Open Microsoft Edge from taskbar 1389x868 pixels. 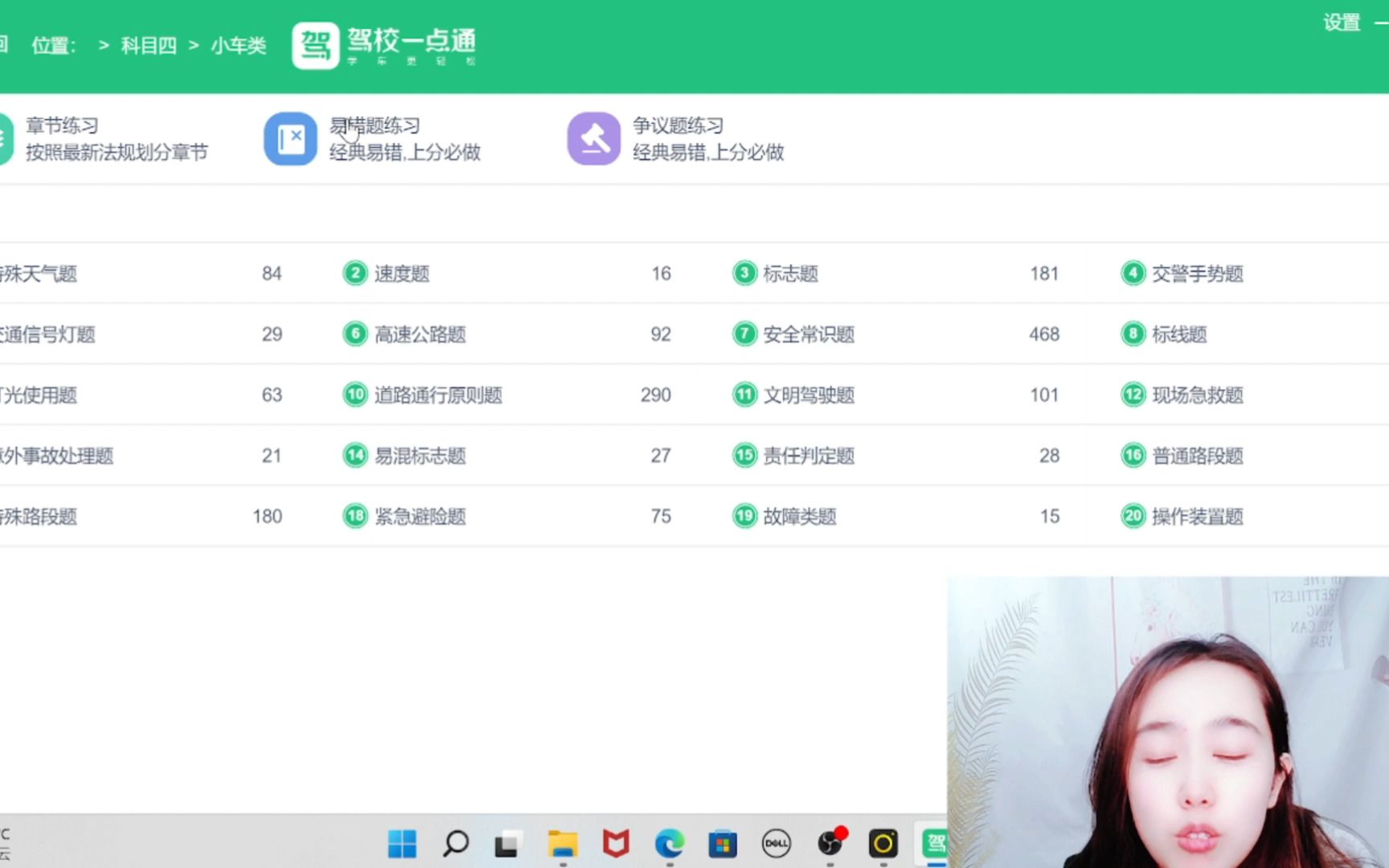click(670, 843)
